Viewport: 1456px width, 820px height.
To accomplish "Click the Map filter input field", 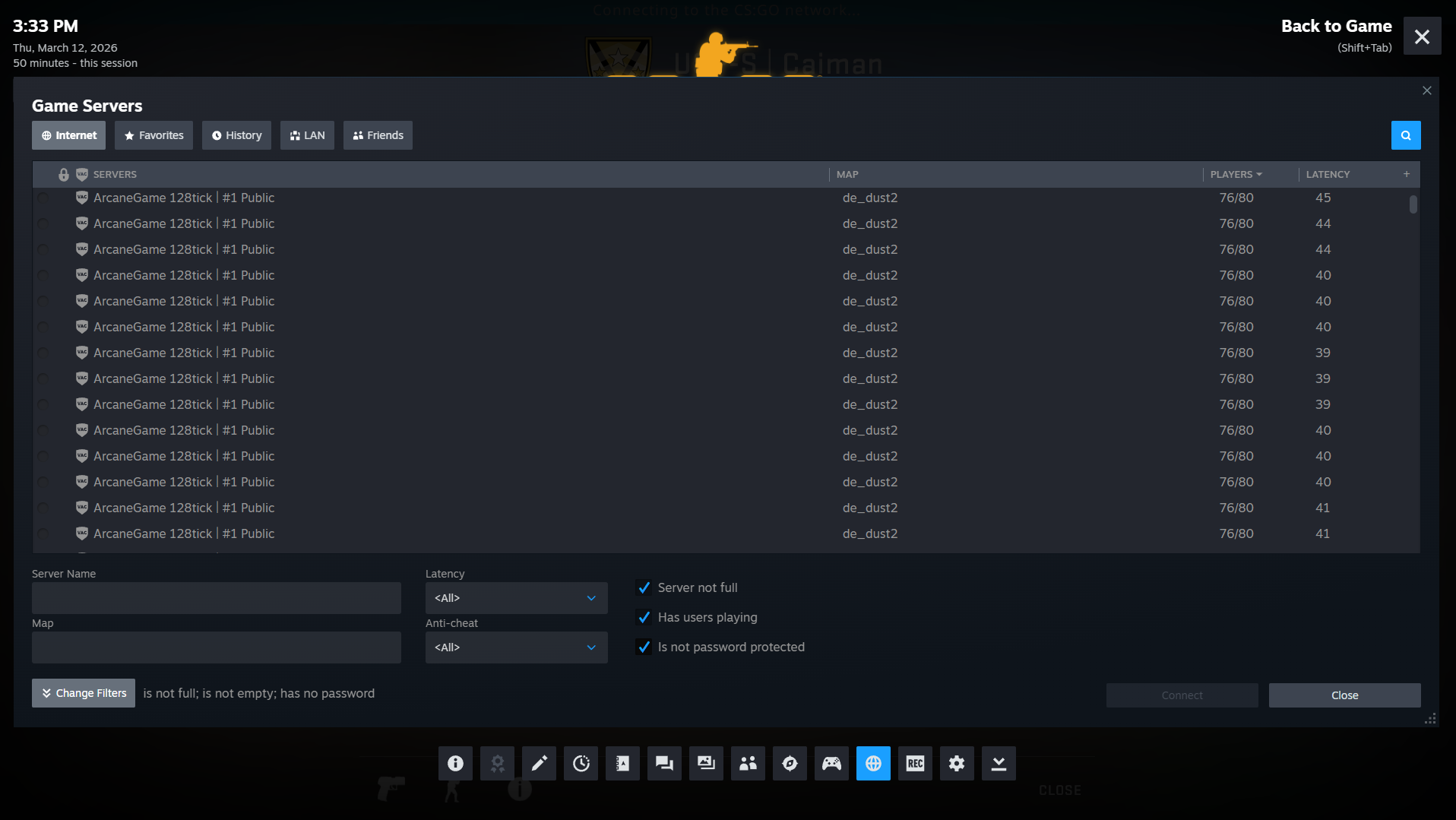I will click(217, 647).
